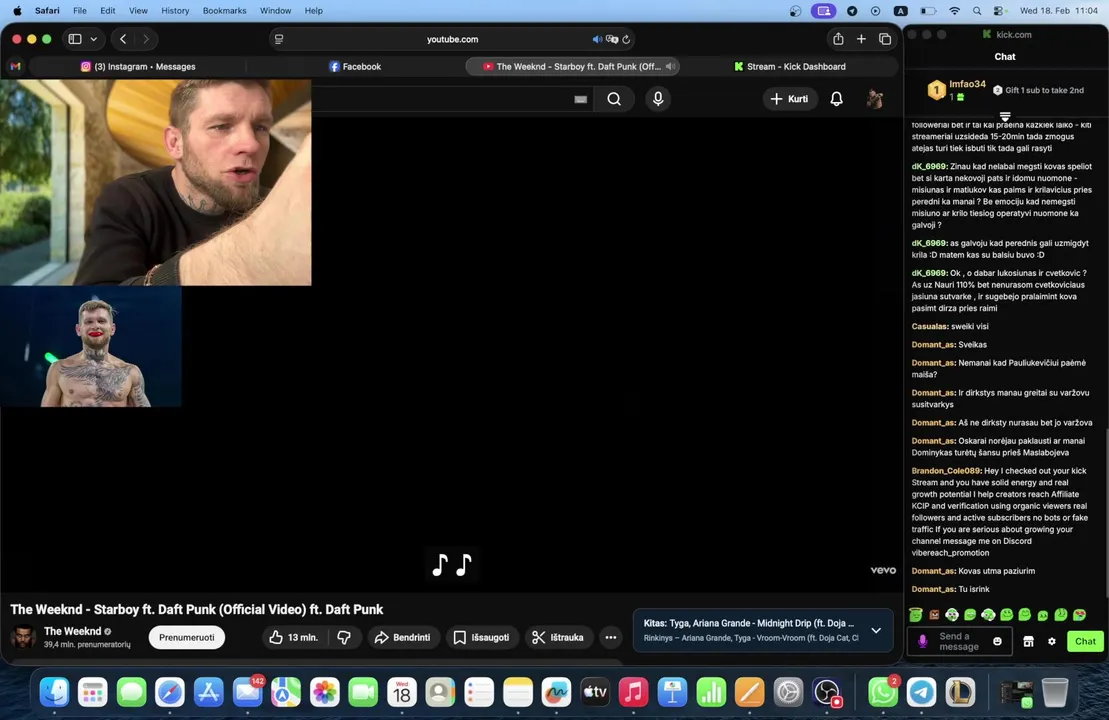Screen dimensions: 1109x720
Task: Open the Safari History menu
Action: coord(175,11)
